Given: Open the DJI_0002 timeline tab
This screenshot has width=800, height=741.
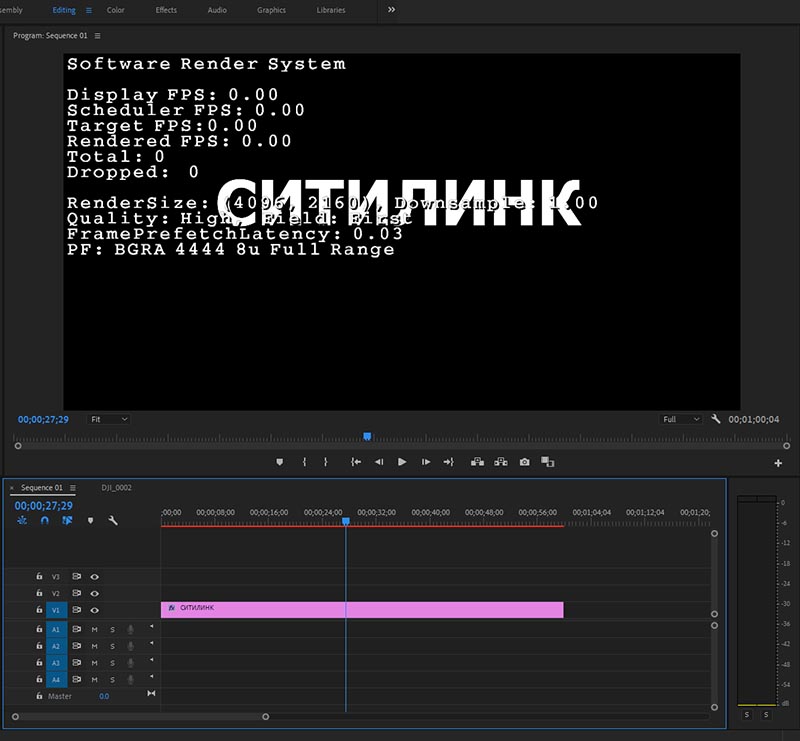Looking at the screenshot, I should [x=116, y=487].
